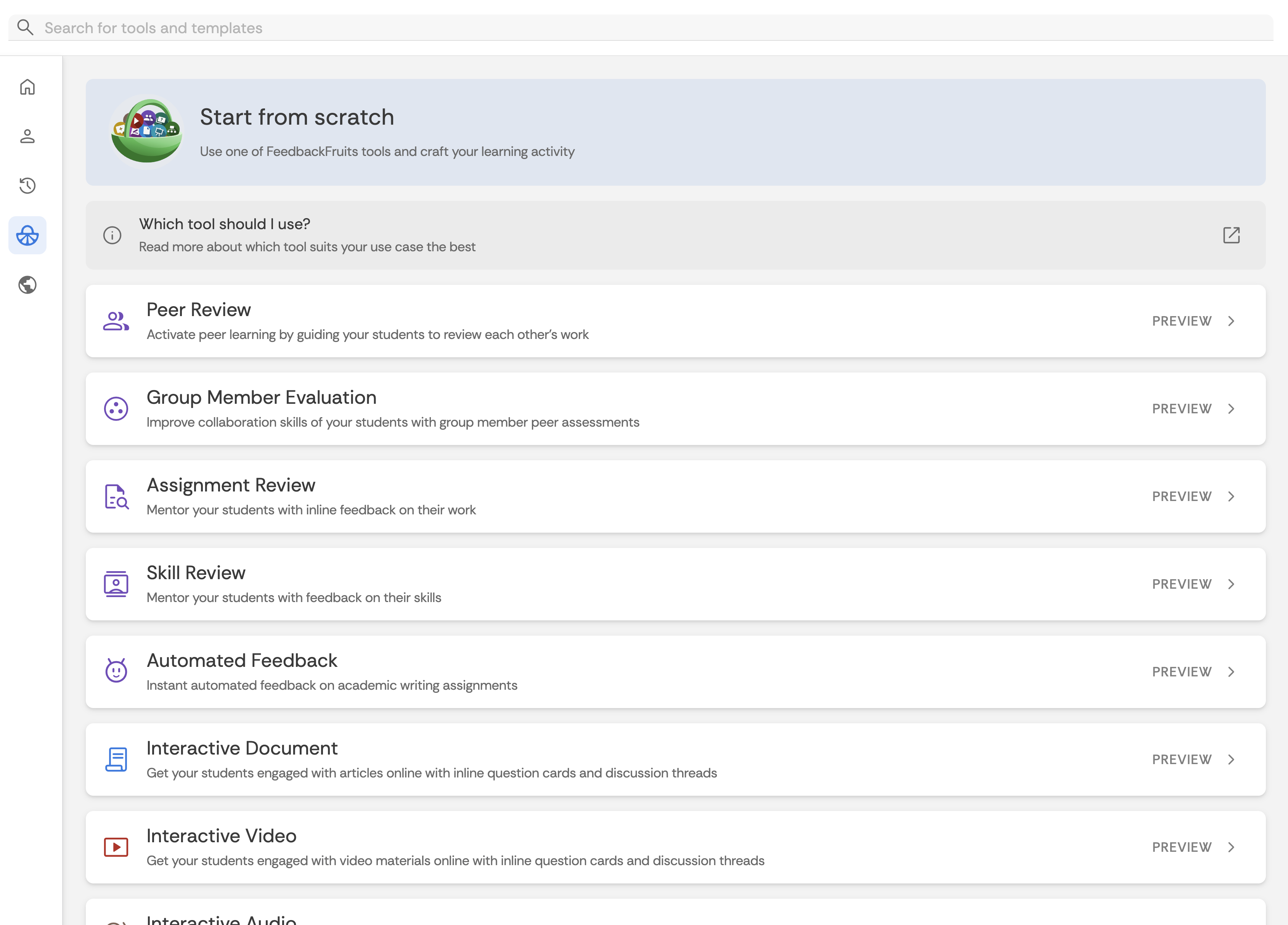Image resolution: width=1288 pixels, height=925 pixels.
Task: Open 'Which tool should I use?' banner title
Action: pos(224,224)
